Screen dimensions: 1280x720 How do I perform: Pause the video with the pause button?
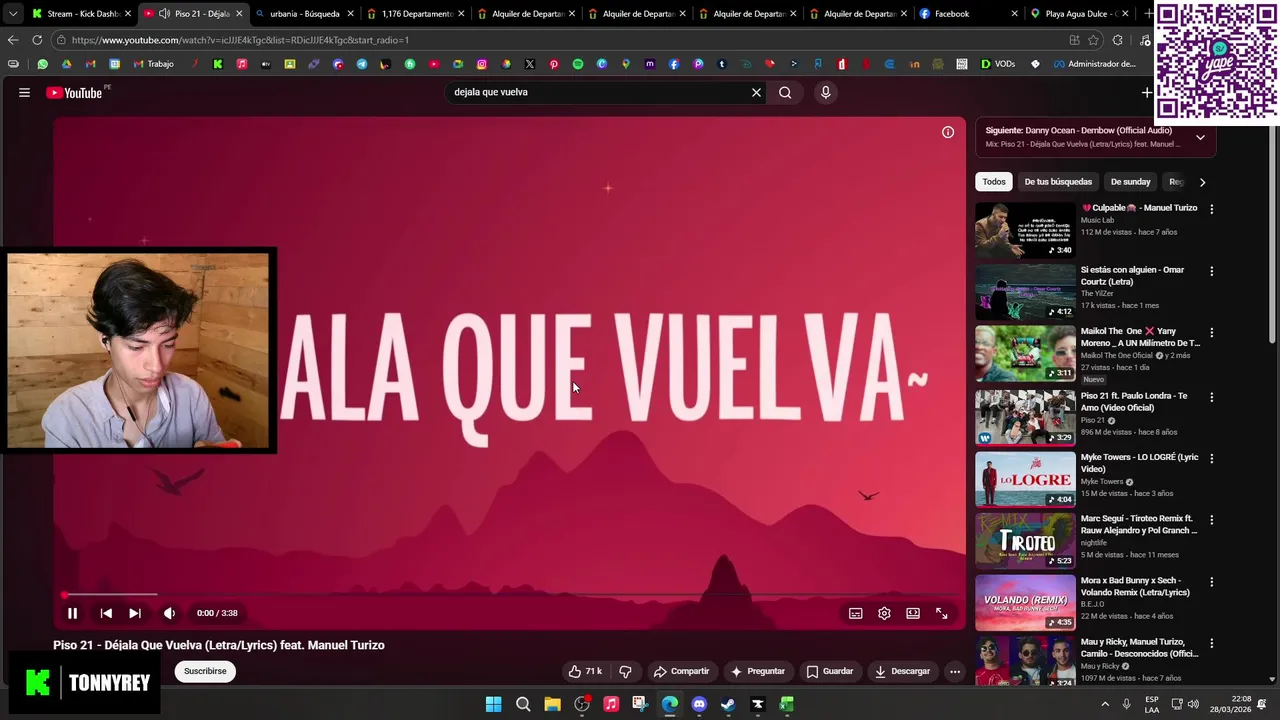[72, 613]
